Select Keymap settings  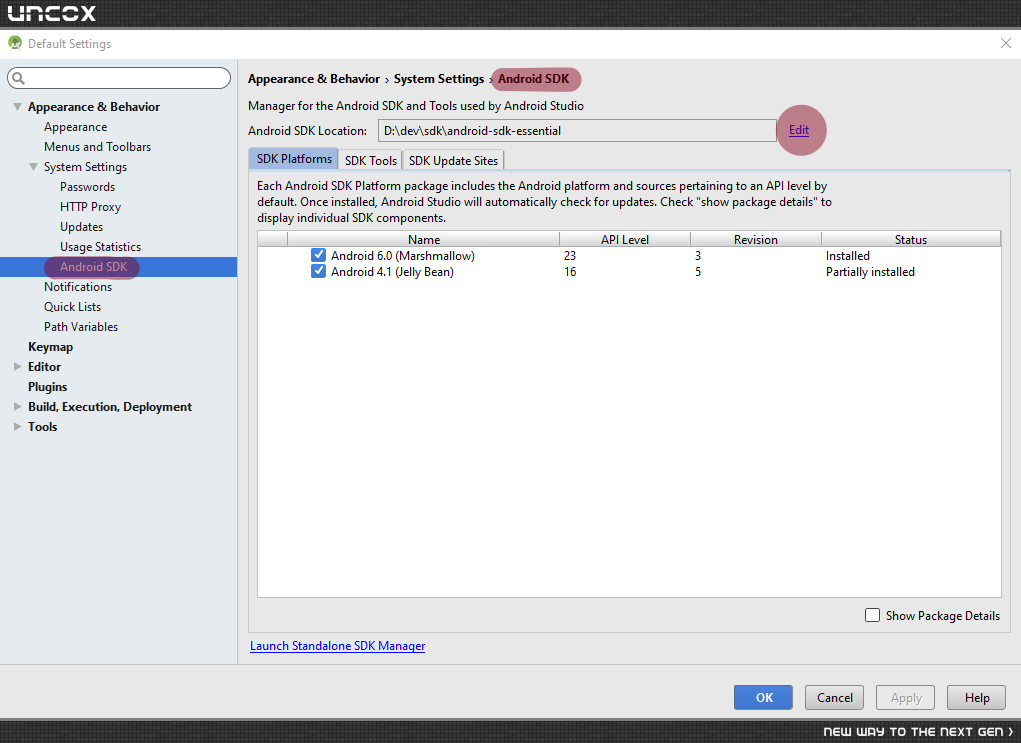click(50, 347)
